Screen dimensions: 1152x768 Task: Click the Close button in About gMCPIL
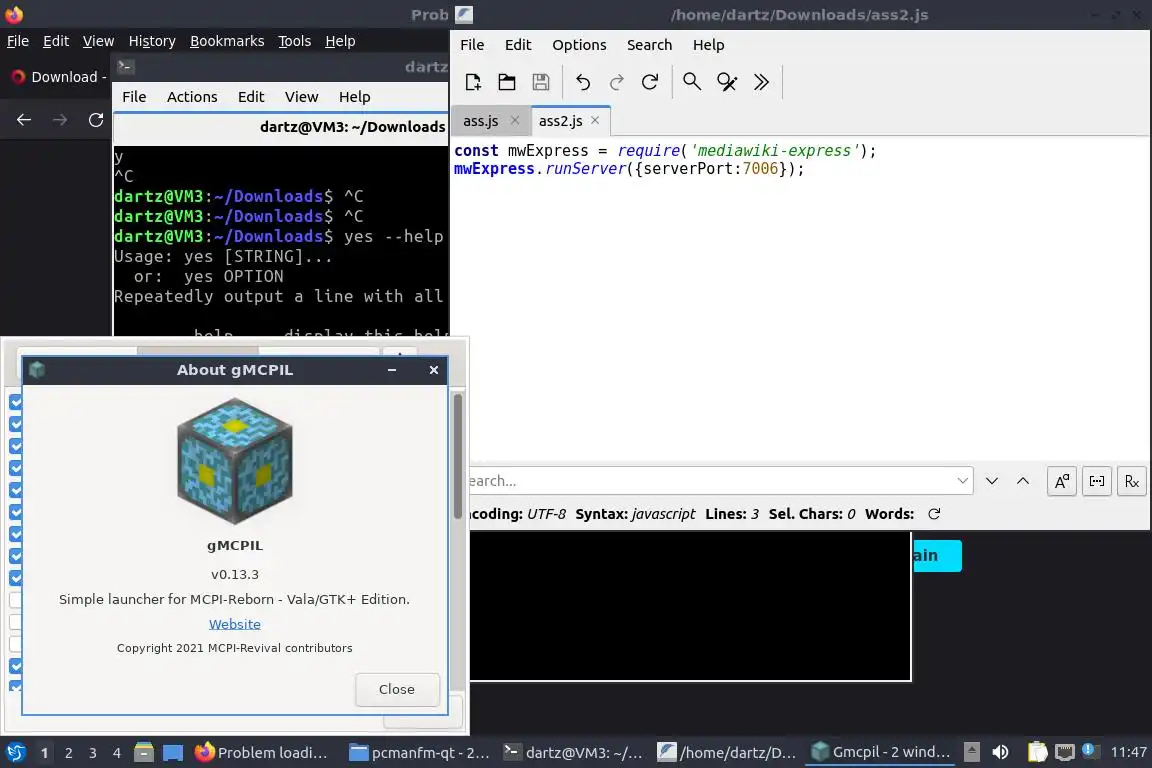click(397, 689)
